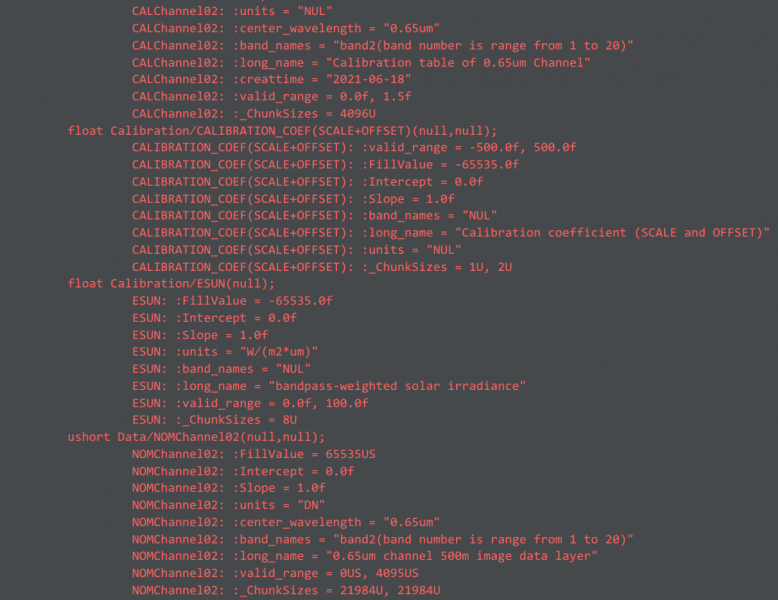Screen dimensions: 778x600
Task: Click the CALChannel02 center_wavelength "0.65um" line
Action: (x=286, y=28)
